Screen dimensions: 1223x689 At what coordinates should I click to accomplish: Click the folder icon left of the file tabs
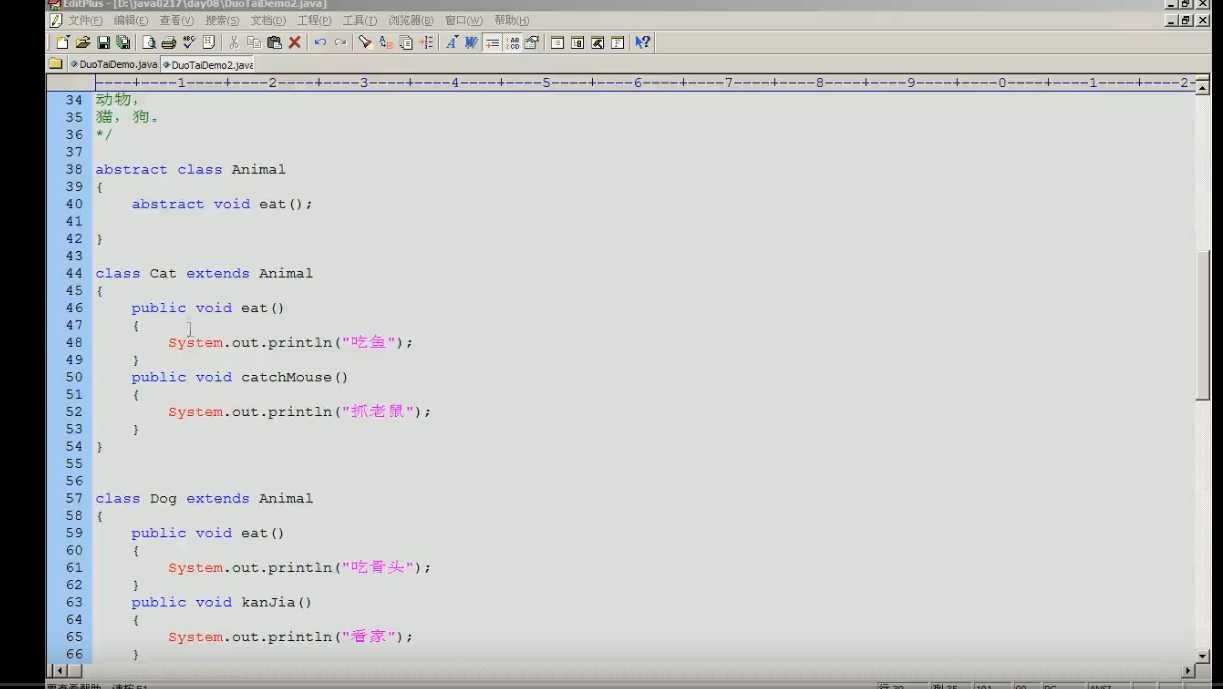tap(56, 64)
